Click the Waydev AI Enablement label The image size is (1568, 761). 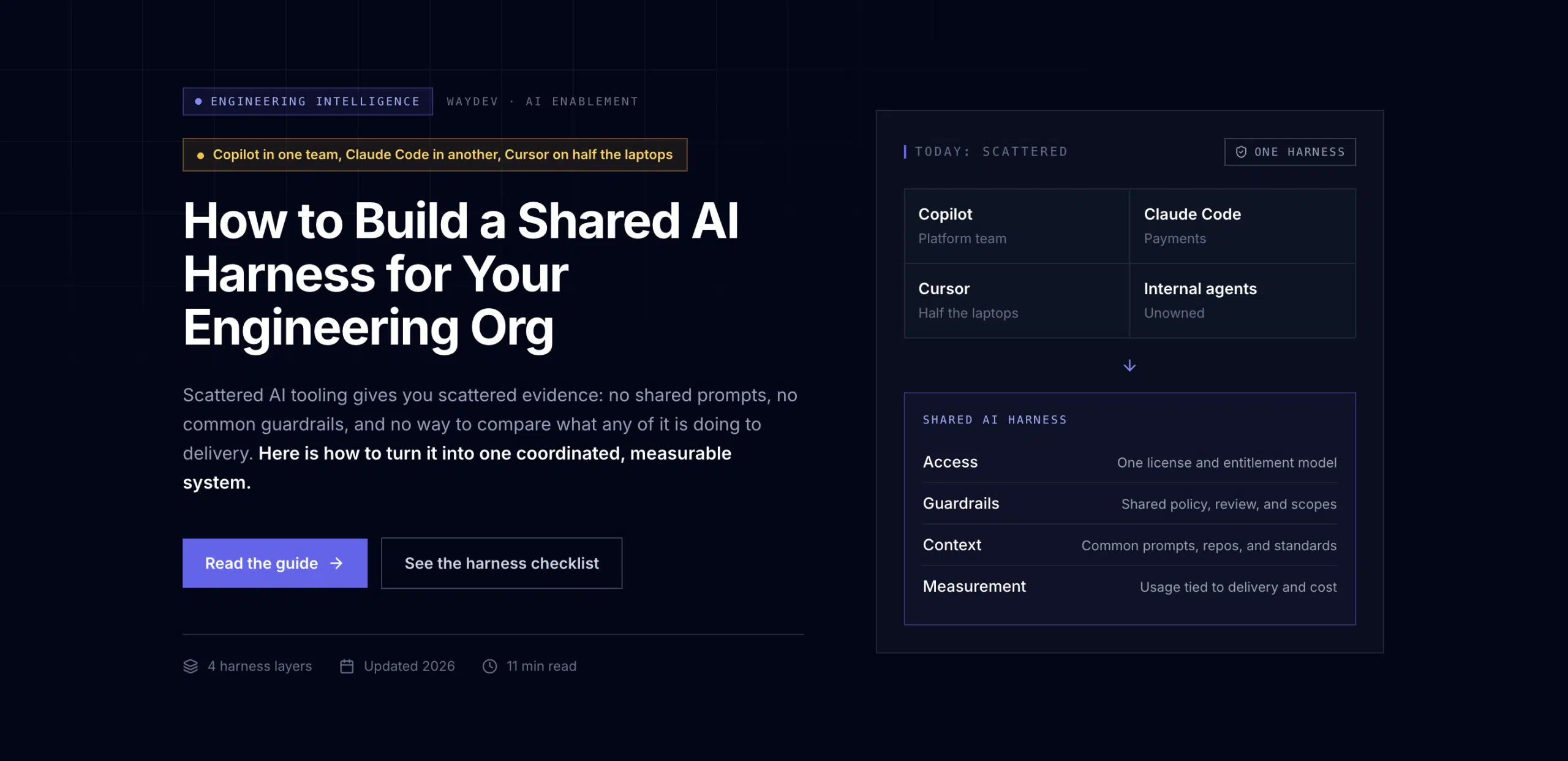point(542,102)
